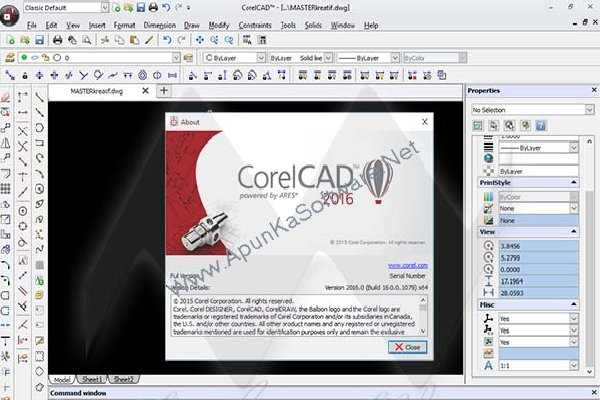Close the Properties panel
The width and height of the screenshot is (600, 400).
point(594,90)
